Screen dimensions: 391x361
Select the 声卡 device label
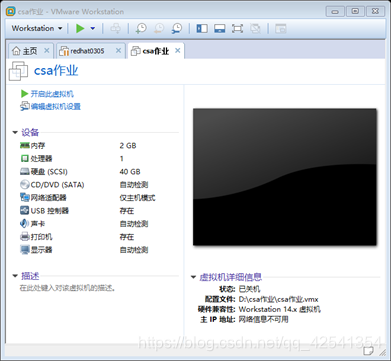[38, 224]
